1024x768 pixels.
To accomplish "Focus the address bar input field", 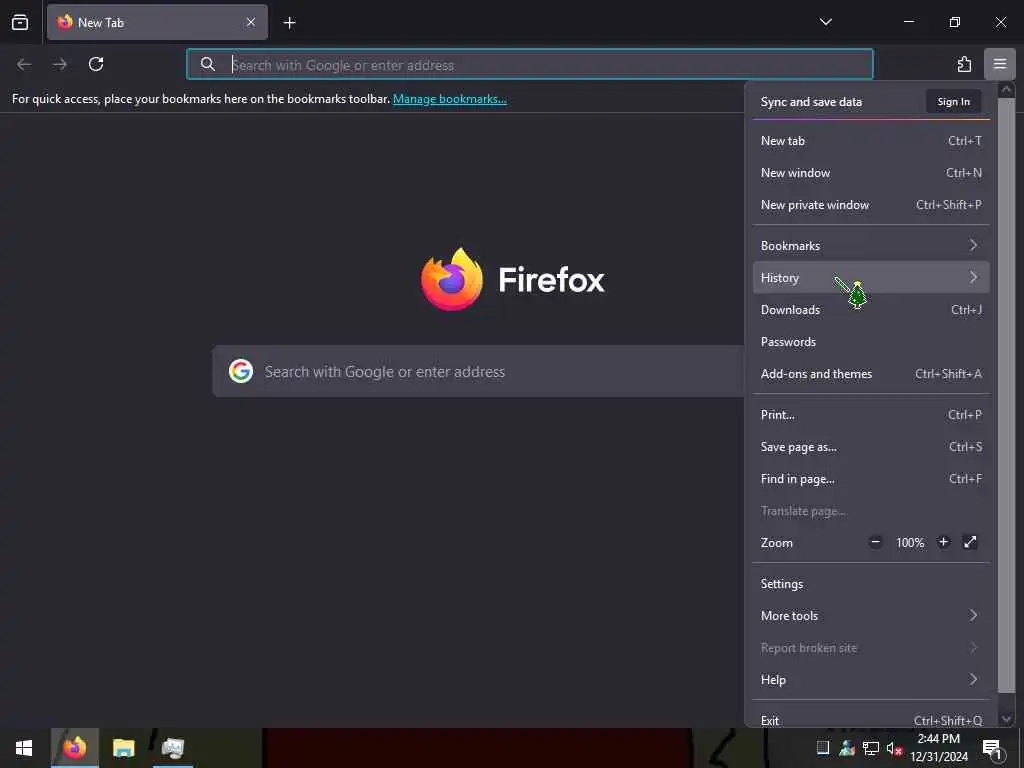I will point(530,64).
